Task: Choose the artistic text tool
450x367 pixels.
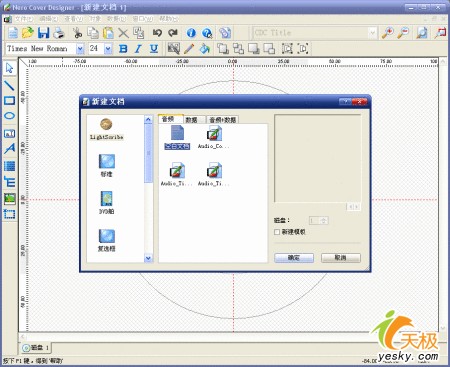Action: click(9, 149)
